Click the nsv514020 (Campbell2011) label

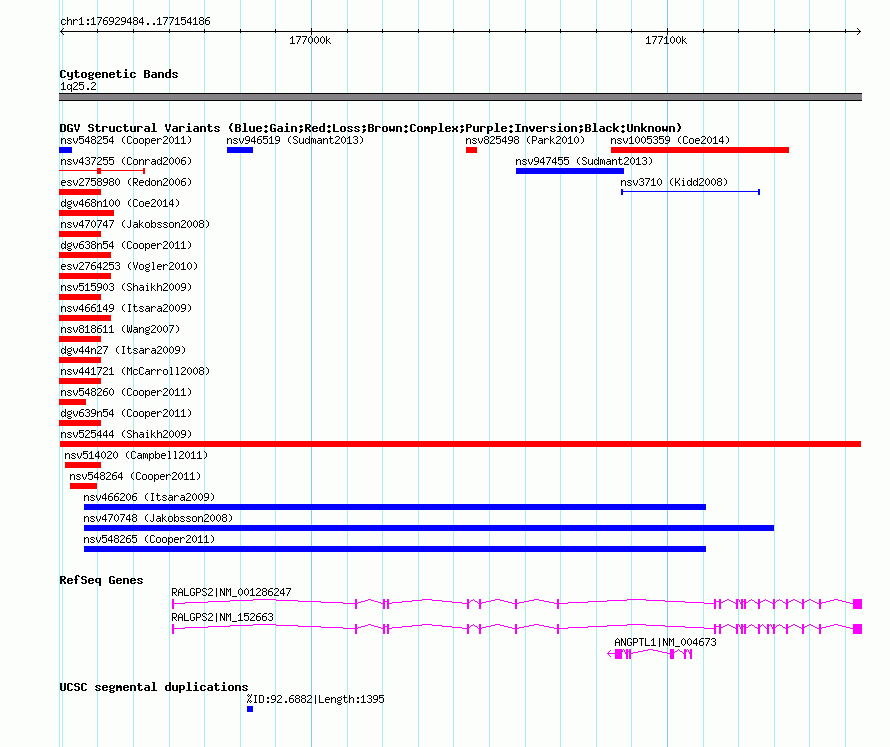point(136,455)
